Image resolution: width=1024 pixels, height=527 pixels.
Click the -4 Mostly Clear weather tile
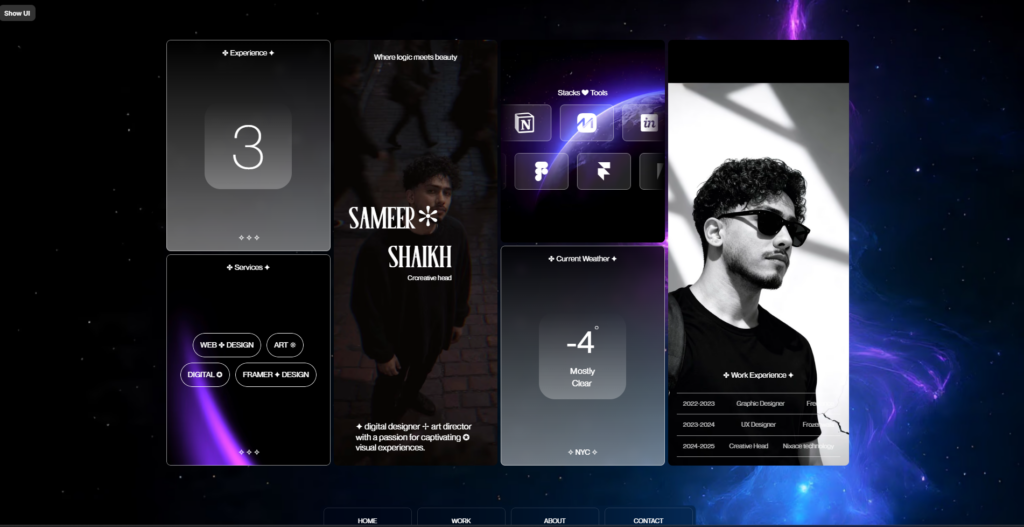pos(583,357)
